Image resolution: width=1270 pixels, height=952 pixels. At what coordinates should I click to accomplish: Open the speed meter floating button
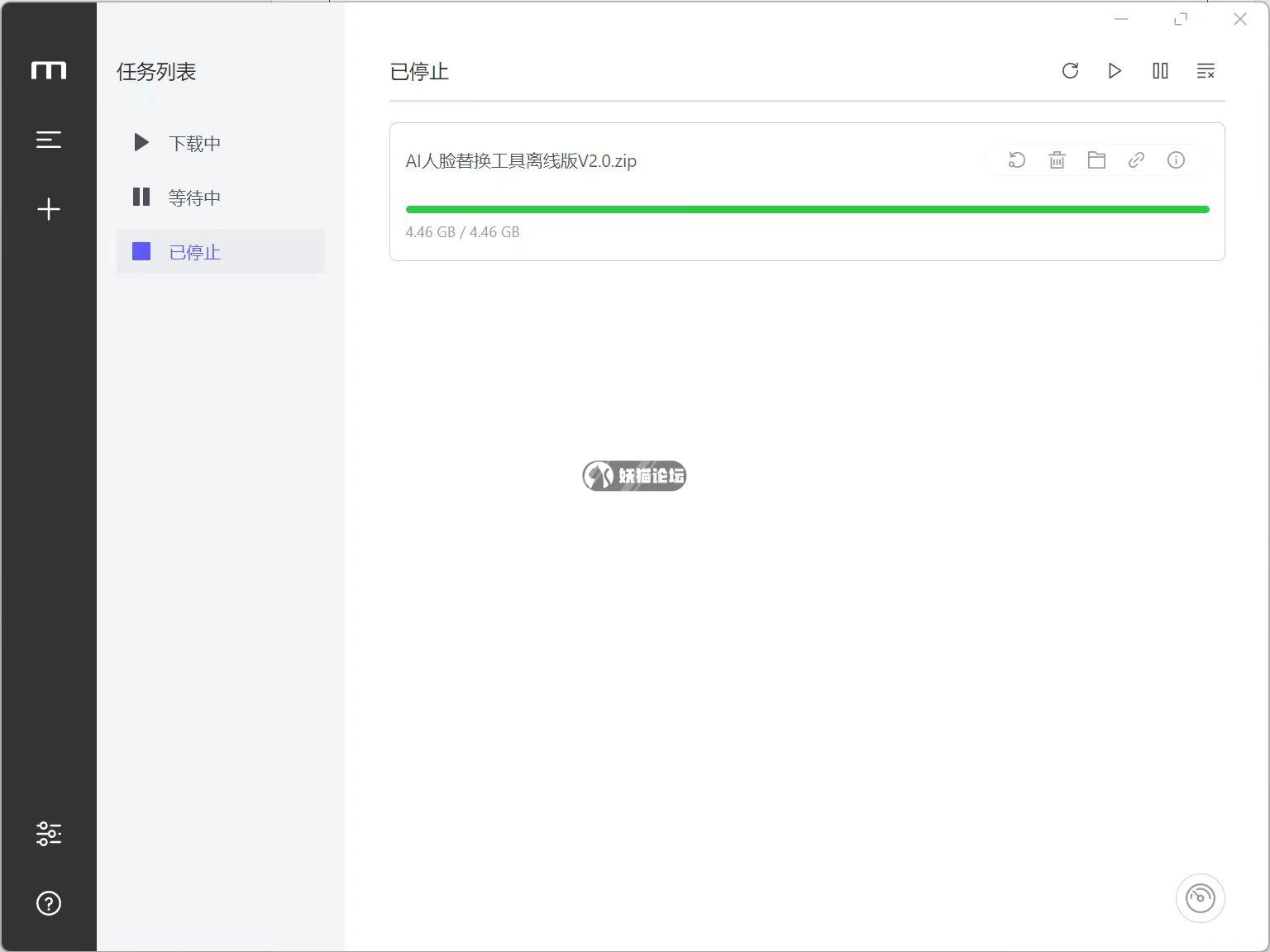pos(1201,898)
